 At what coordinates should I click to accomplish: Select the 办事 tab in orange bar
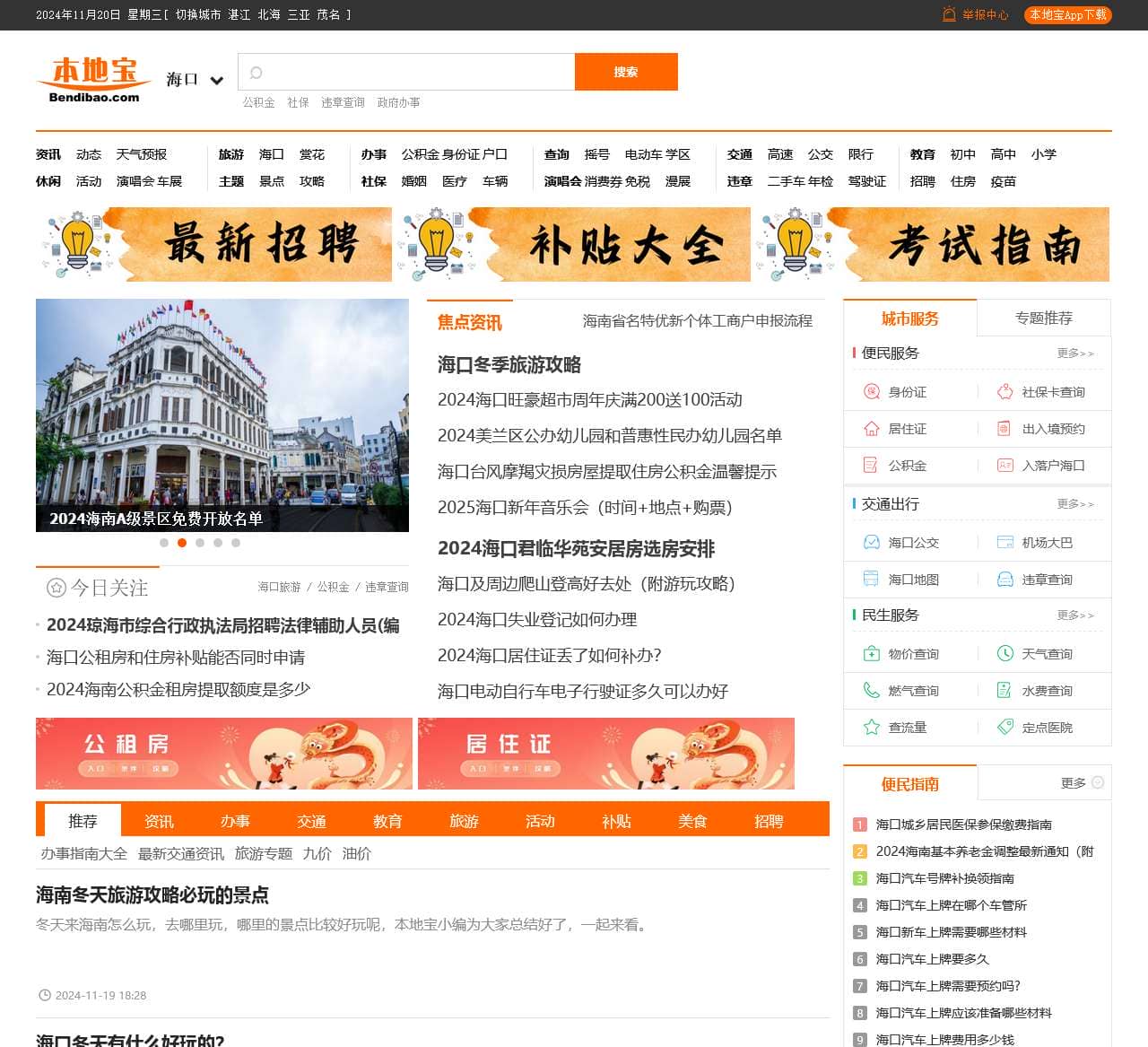pos(235,821)
